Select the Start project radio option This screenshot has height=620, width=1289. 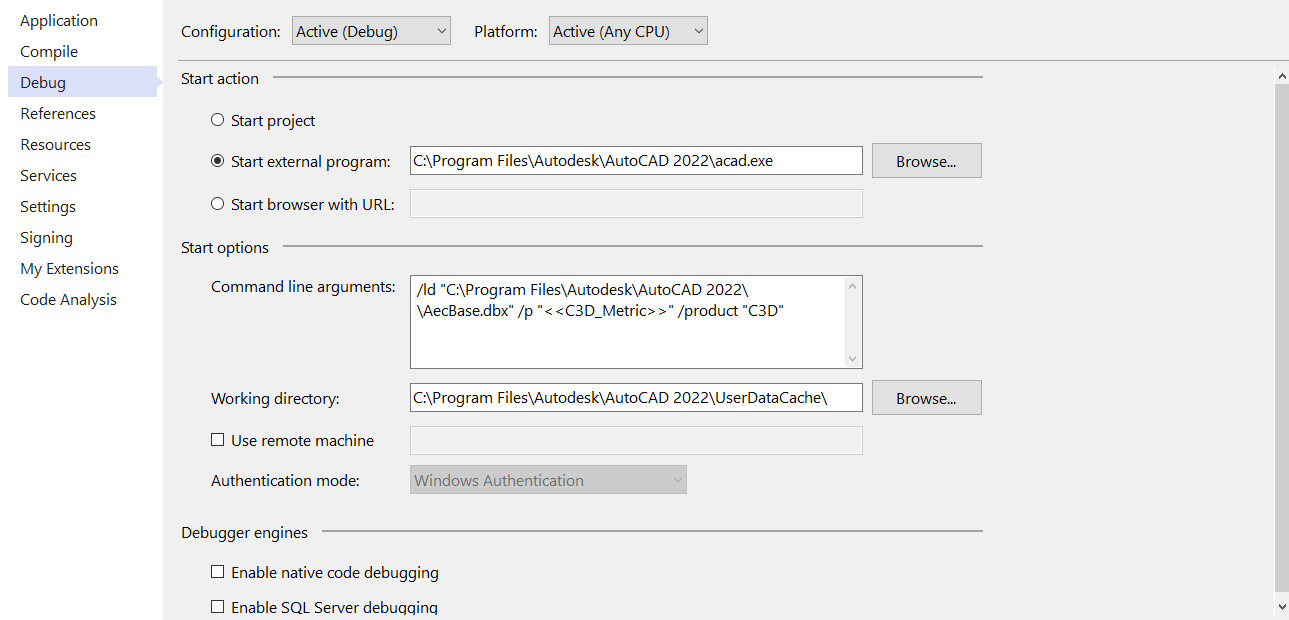(218, 121)
